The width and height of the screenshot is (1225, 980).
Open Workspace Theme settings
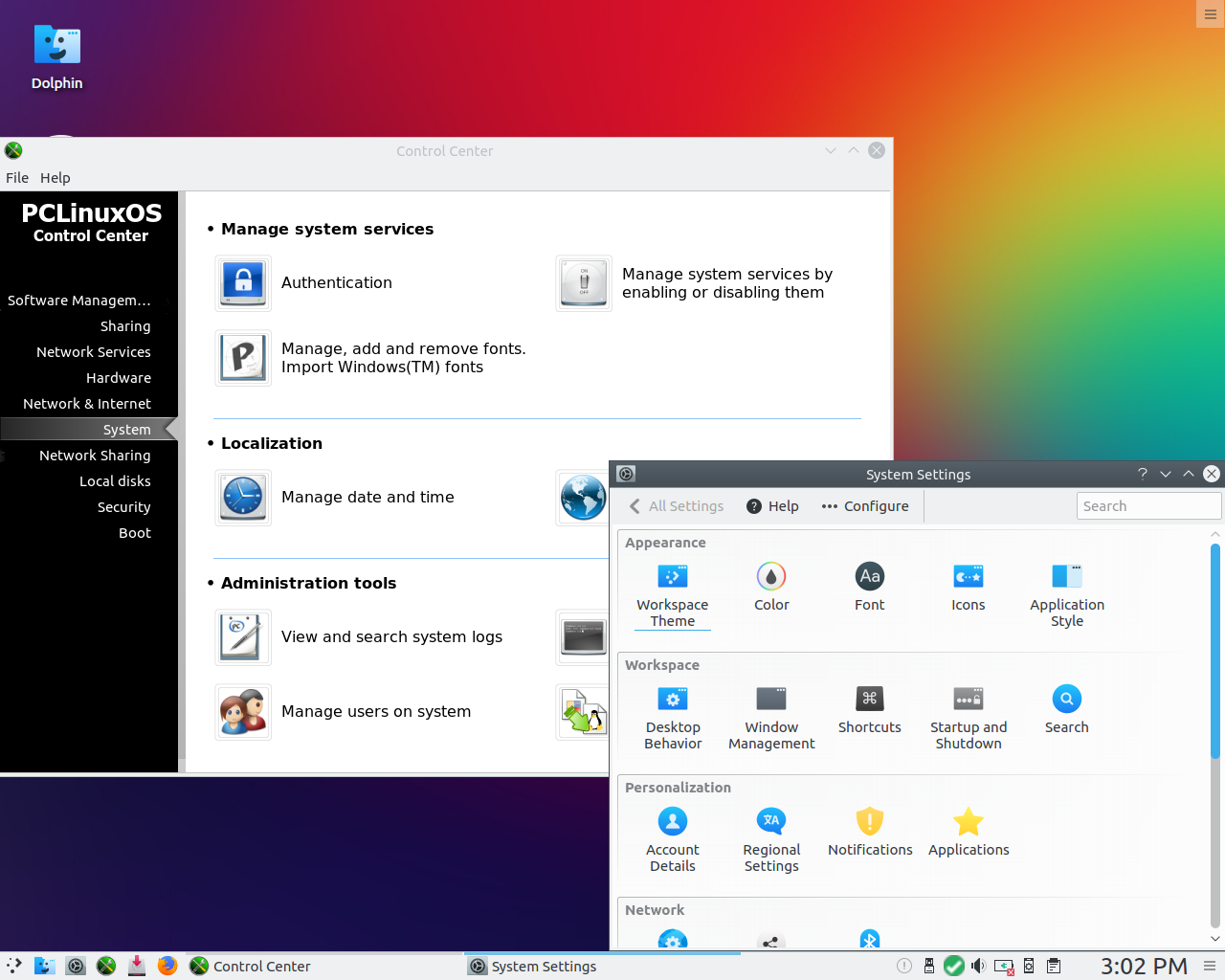coord(673,594)
